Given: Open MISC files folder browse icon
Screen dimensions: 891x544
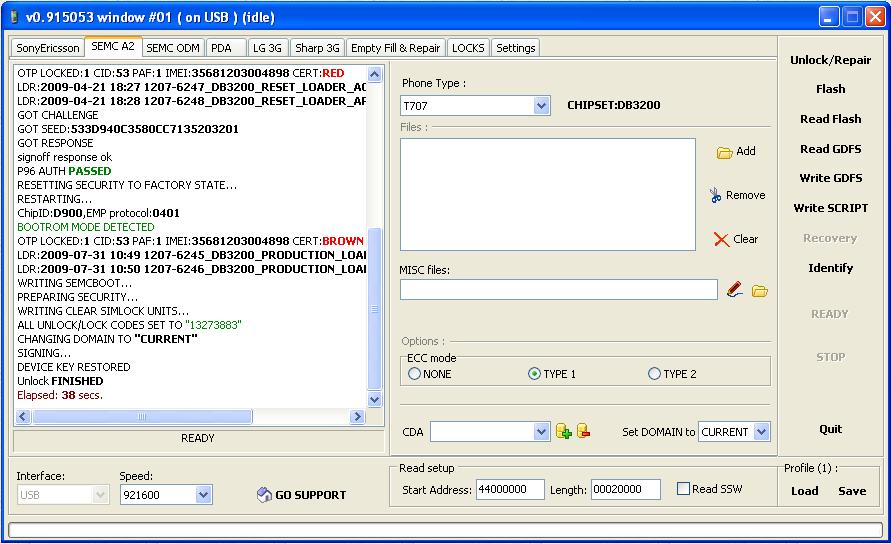Looking at the screenshot, I should pyautogui.click(x=760, y=291).
